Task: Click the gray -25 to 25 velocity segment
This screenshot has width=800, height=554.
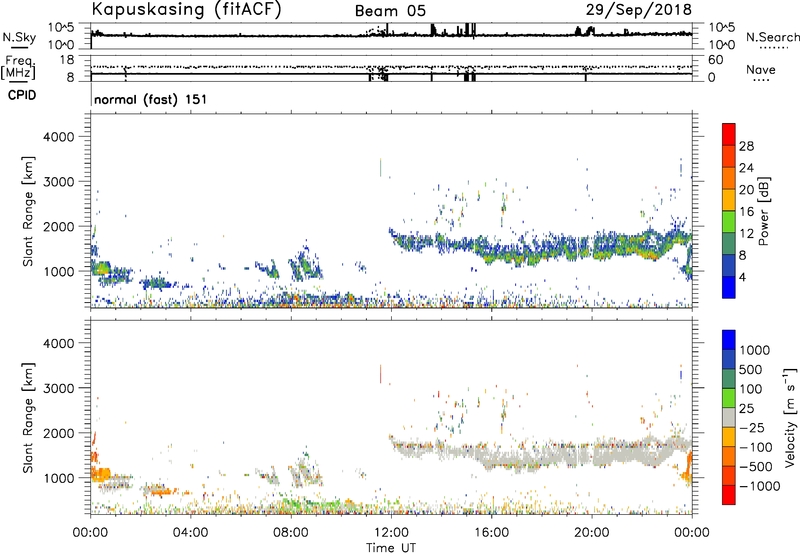Action: coord(729,417)
